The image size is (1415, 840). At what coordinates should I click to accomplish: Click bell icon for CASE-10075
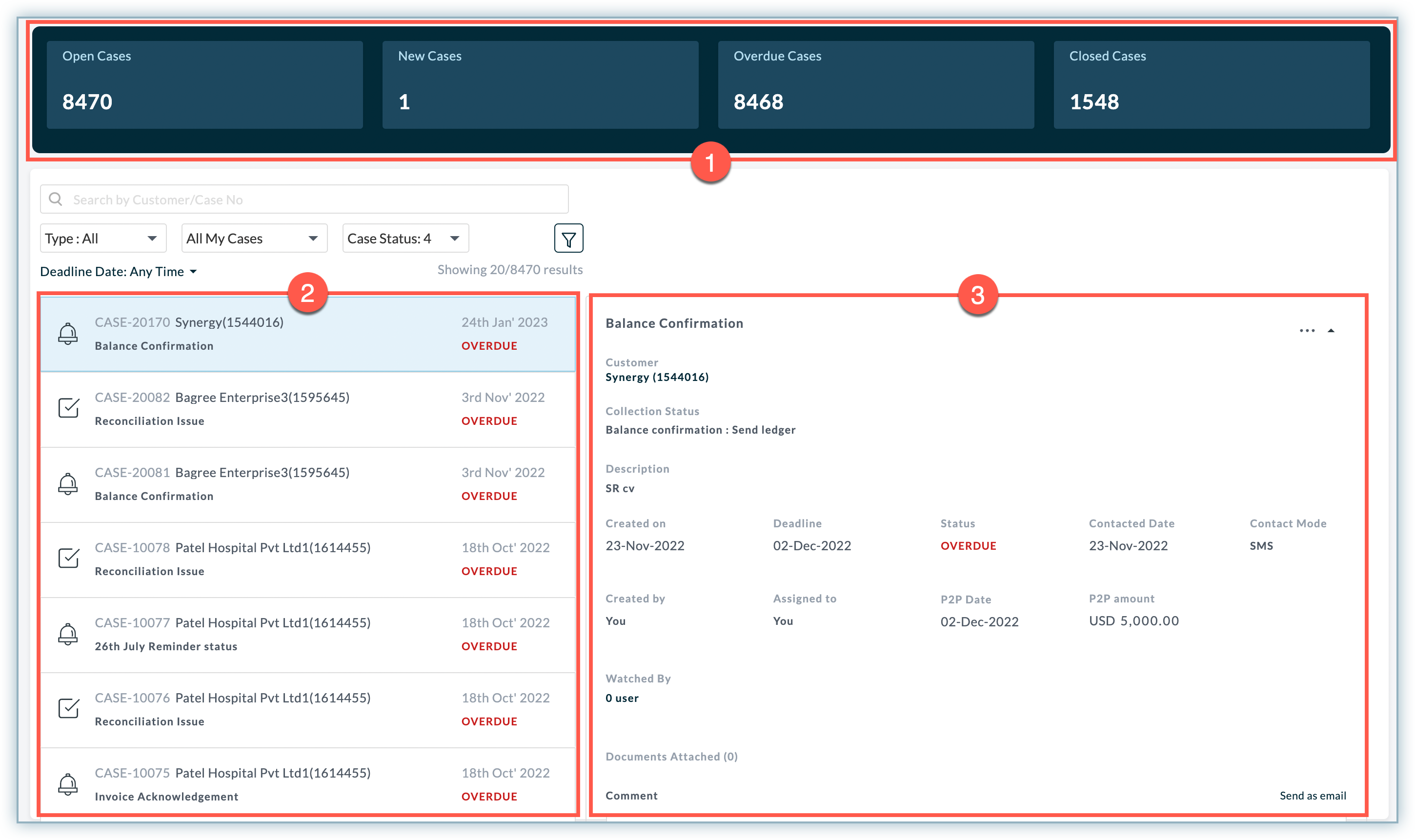[x=68, y=784]
